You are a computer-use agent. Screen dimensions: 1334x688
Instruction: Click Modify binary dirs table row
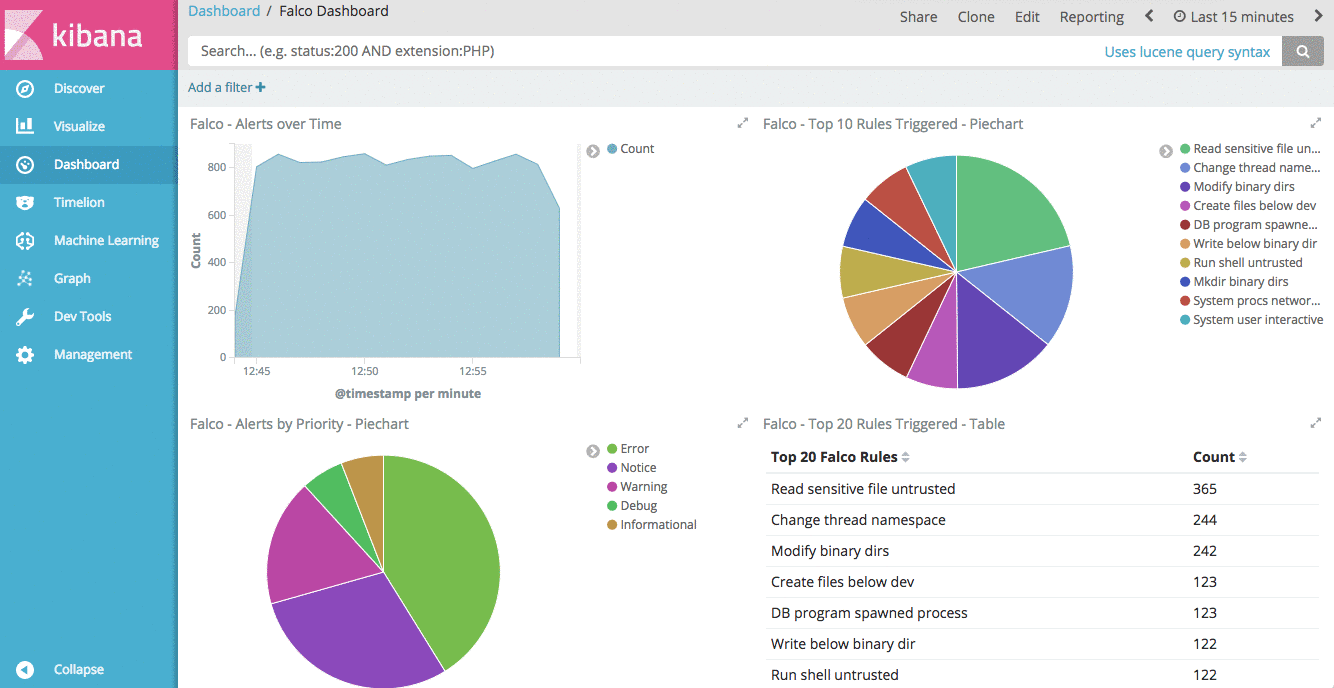pyautogui.click(x=1043, y=551)
